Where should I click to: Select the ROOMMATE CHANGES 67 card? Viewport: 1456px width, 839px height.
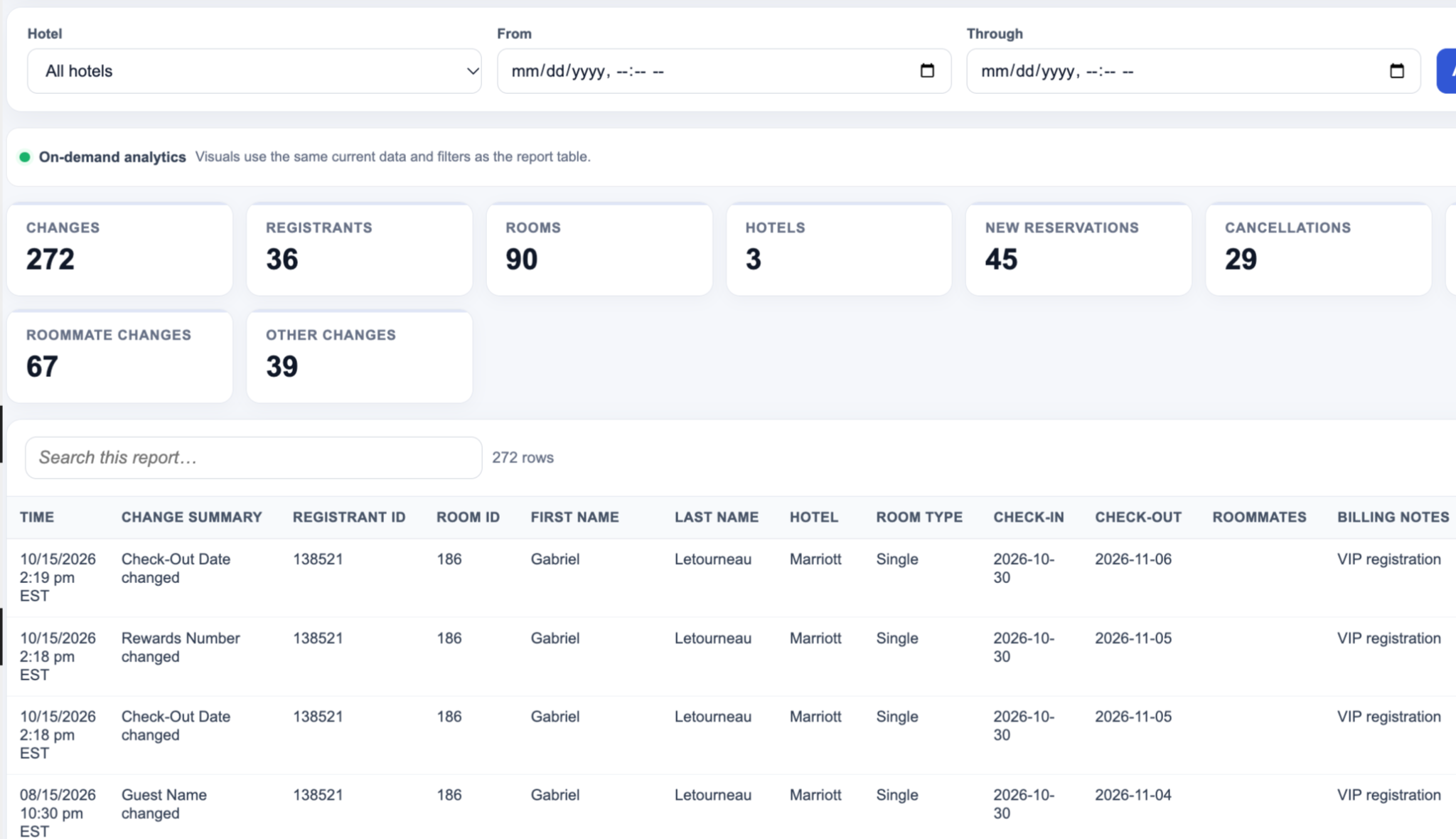pos(119,356)
